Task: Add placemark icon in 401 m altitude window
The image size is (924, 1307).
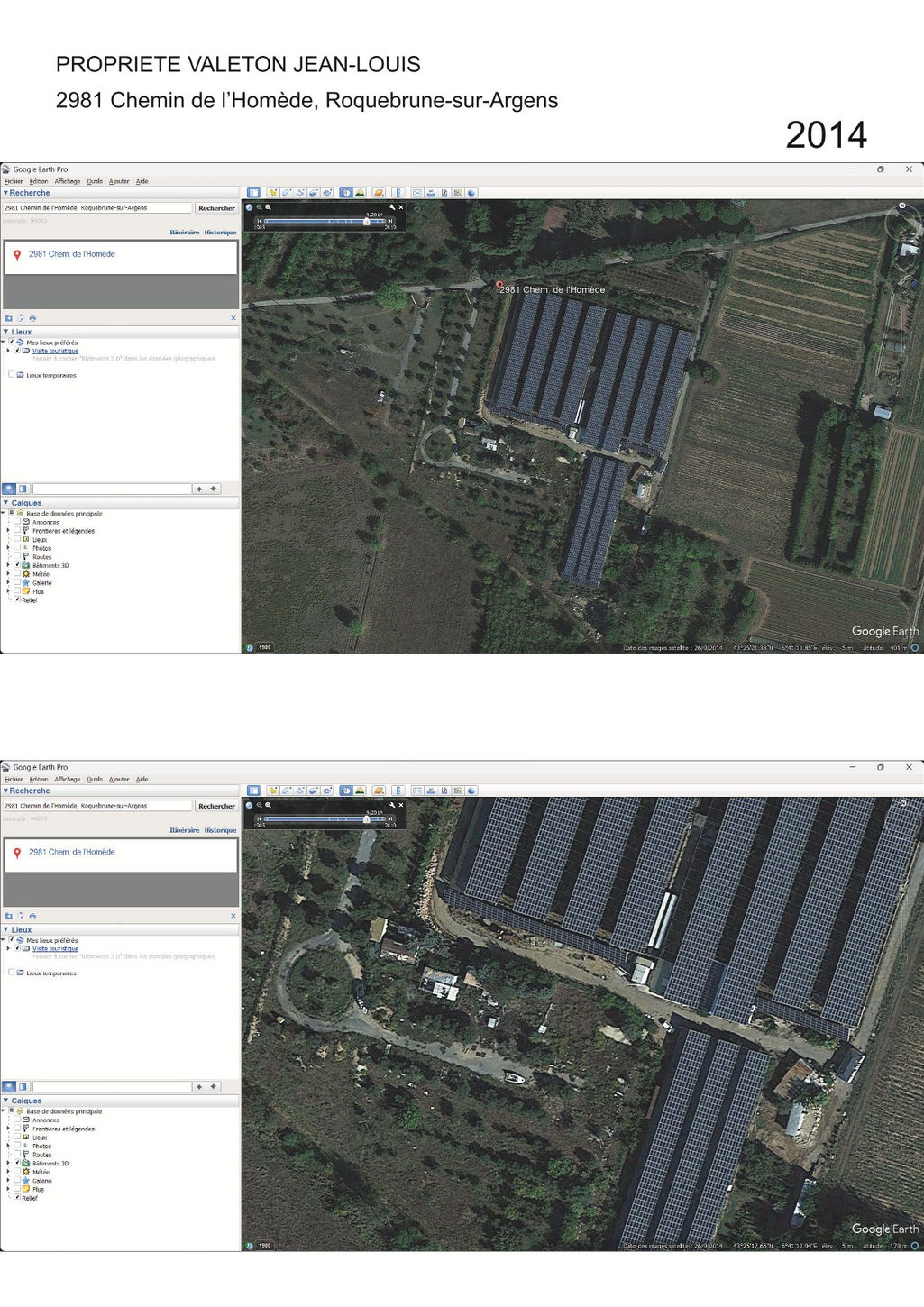Action: click(272, 193)
